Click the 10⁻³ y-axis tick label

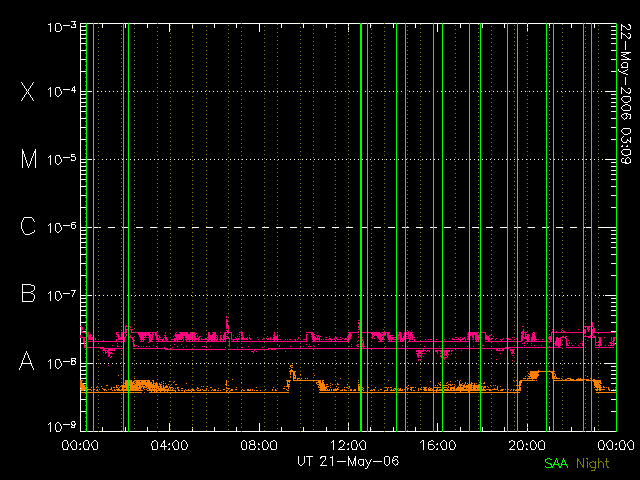click(x=62, y=27)
